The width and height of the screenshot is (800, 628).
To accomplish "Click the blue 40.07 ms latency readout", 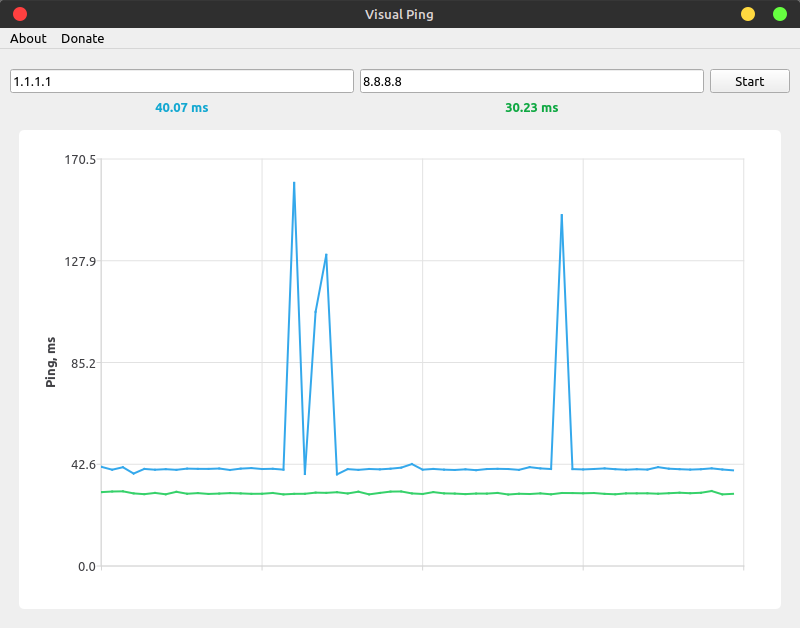I will (x=181, y=107).
